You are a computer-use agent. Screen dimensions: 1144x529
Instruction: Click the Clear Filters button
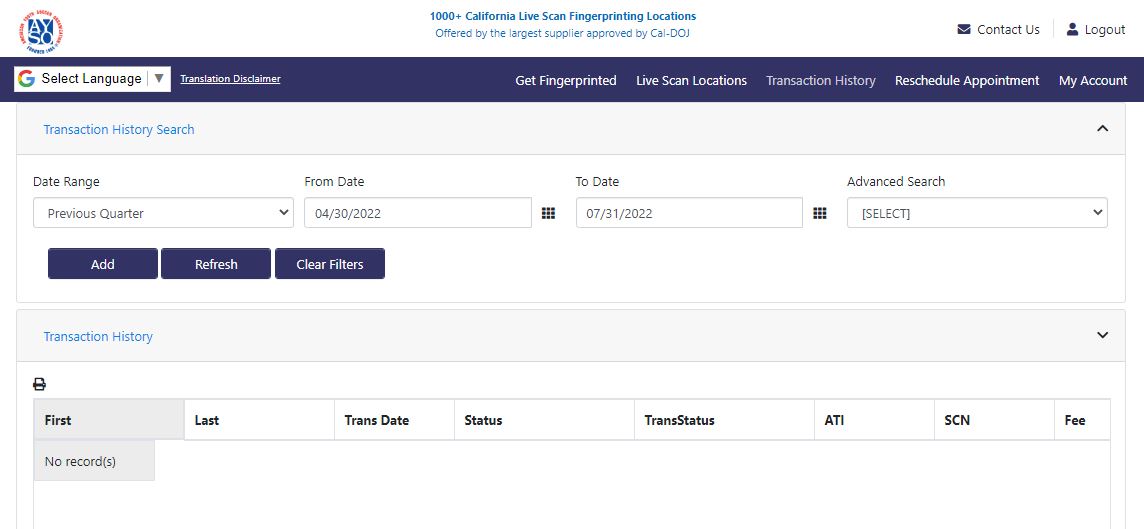tap(329, 264)
